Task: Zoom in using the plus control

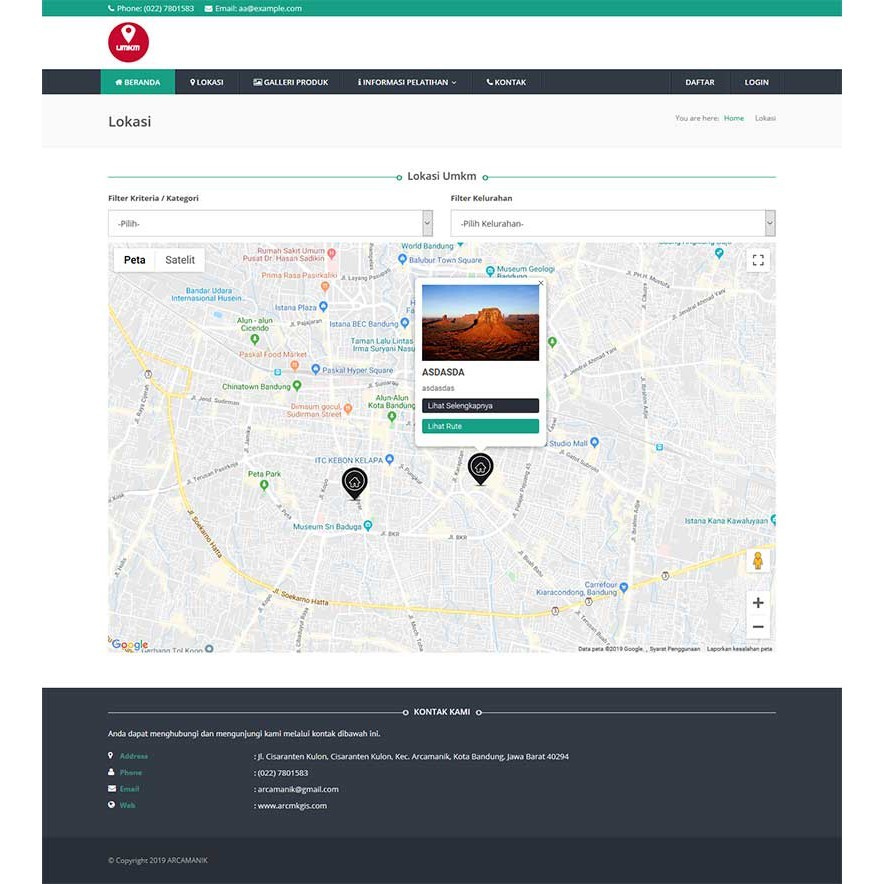Action: tap(758, 601)
